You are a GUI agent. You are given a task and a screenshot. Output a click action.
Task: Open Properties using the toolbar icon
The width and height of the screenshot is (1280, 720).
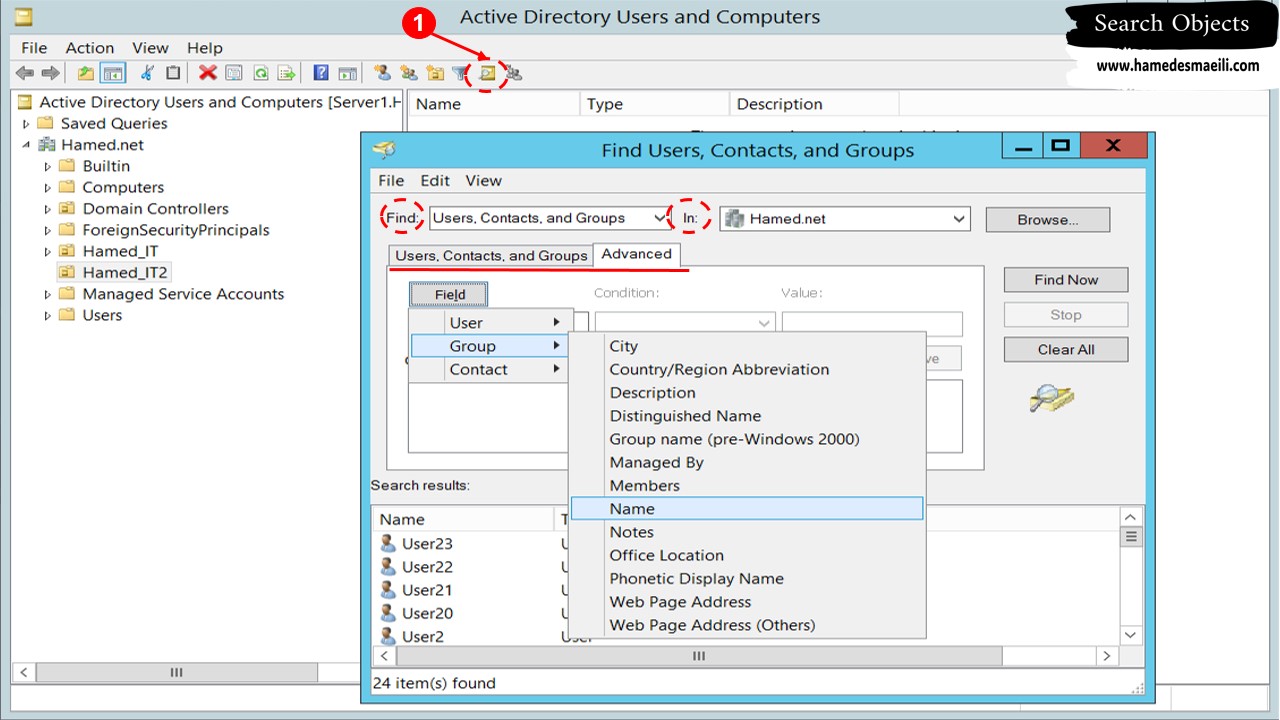(234, 73)
